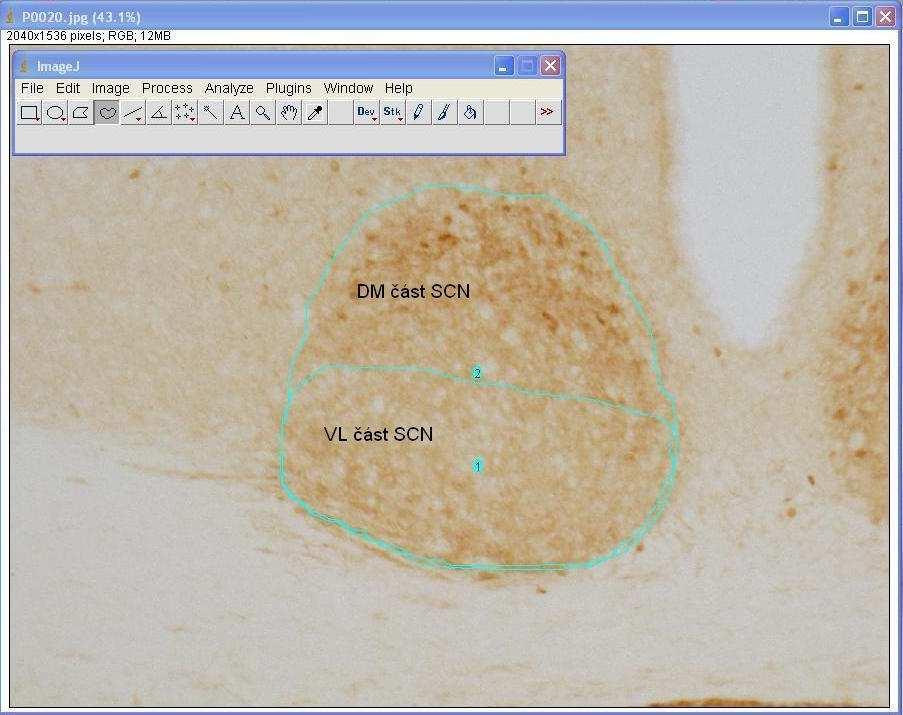Click the P0020.jpg image window title
The height and width of the screenshot is (715, 903).
pos(81,17)
